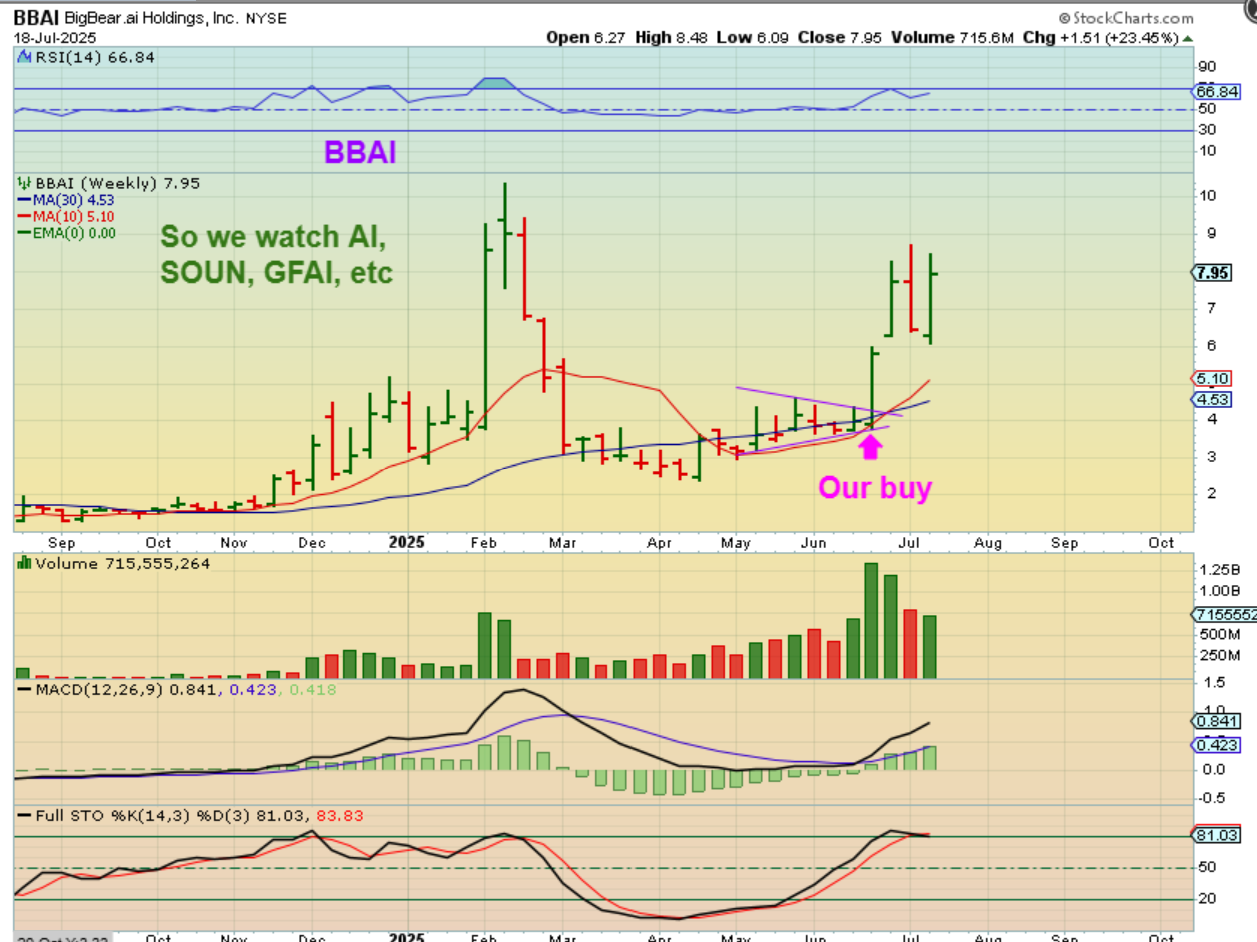This screenshot has height=942, width=1257.
Task: Click the small icon before Volume 715,555,264
Action: click(x=24, y=564)
